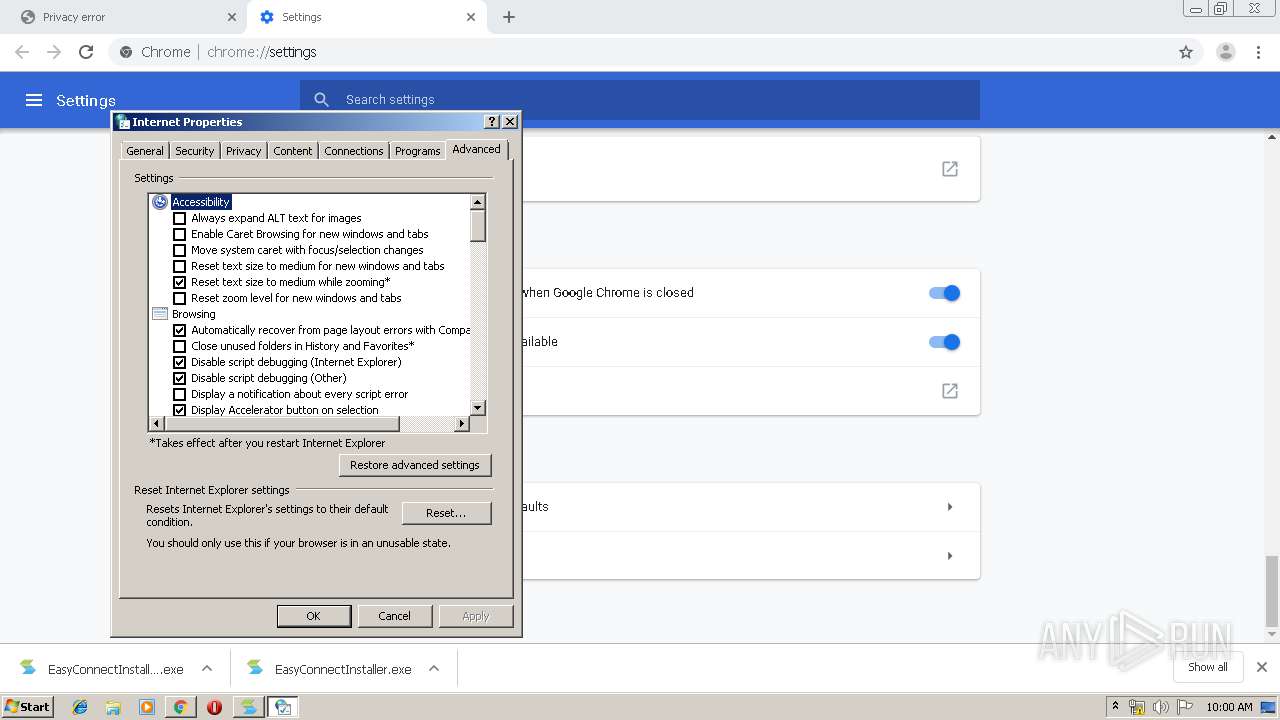1280x720 pixels.
Task: Open a new tab with the plus icon
Action: pyautogui.click(x=509, y=17)
